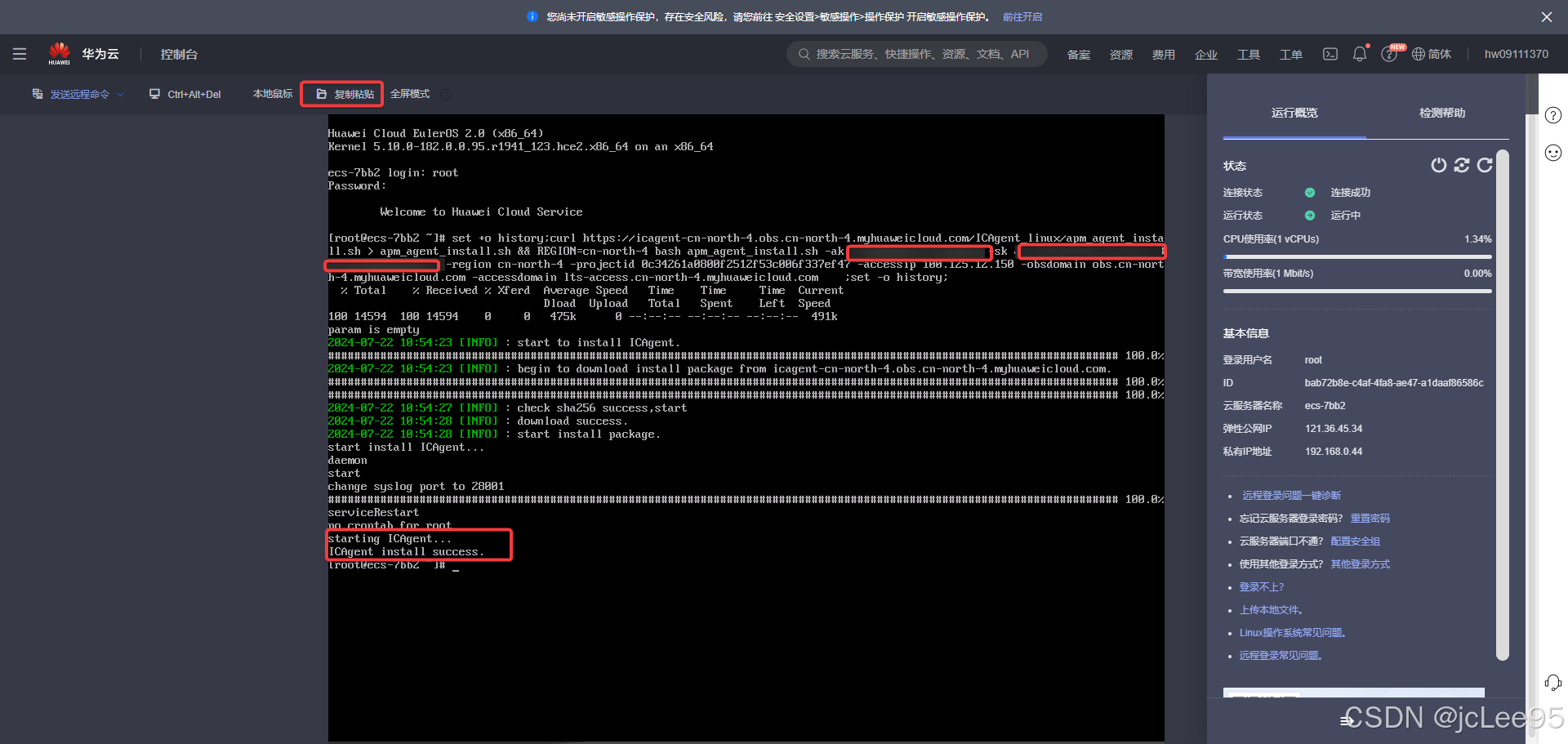Image resolution: width=1568 pixels, height=744 pixels.
Task: Click the globe language icon
Action: click(x=1419, y=54)
